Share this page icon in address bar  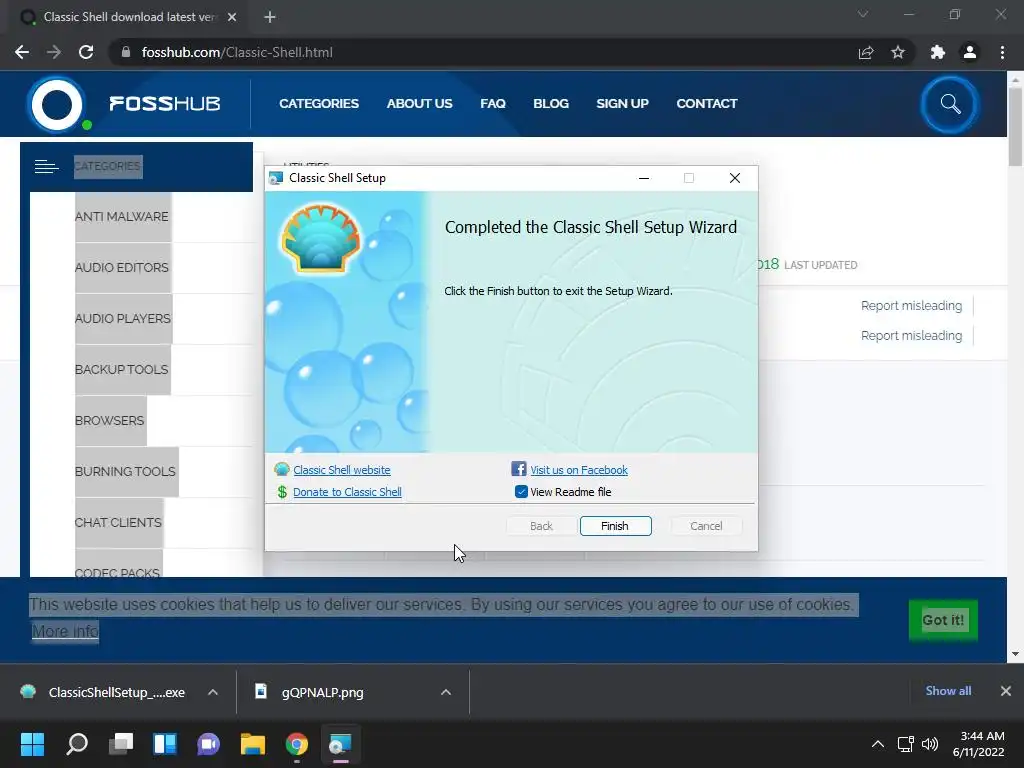(866, 52)
